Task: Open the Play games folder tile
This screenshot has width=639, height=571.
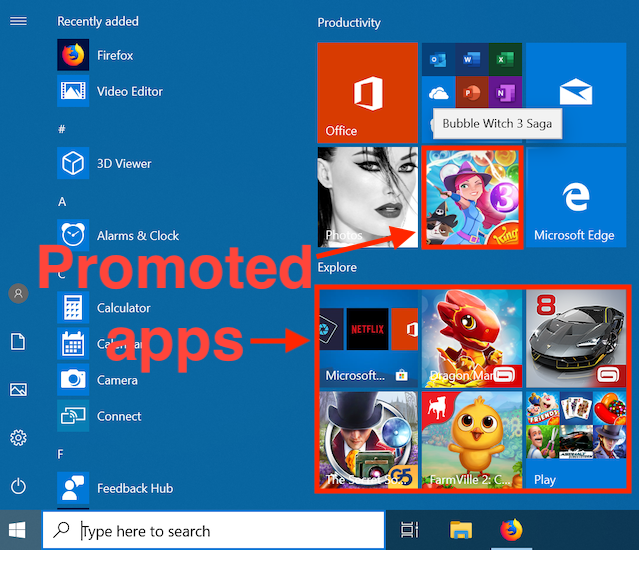Action: (x=576, y=440)
